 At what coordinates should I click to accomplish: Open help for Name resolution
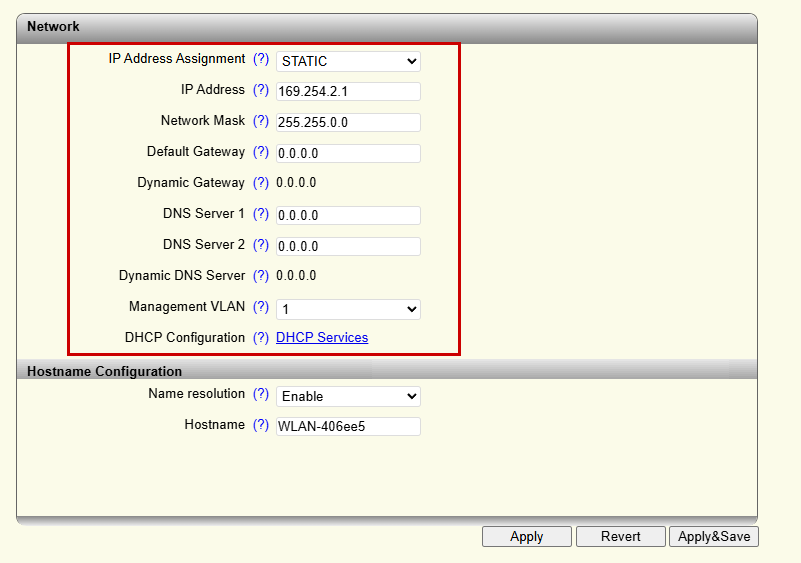(x=261, y=394)
